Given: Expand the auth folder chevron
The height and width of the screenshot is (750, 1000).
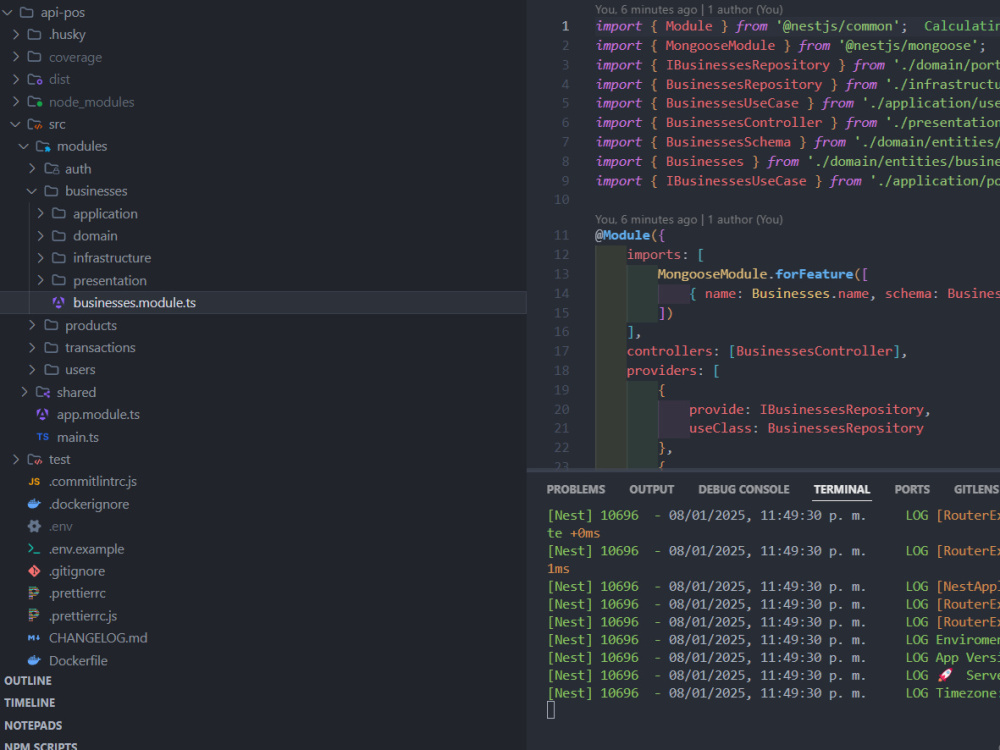Looking at the screenshot, I should pyautogui.click(x=32, y=168).
